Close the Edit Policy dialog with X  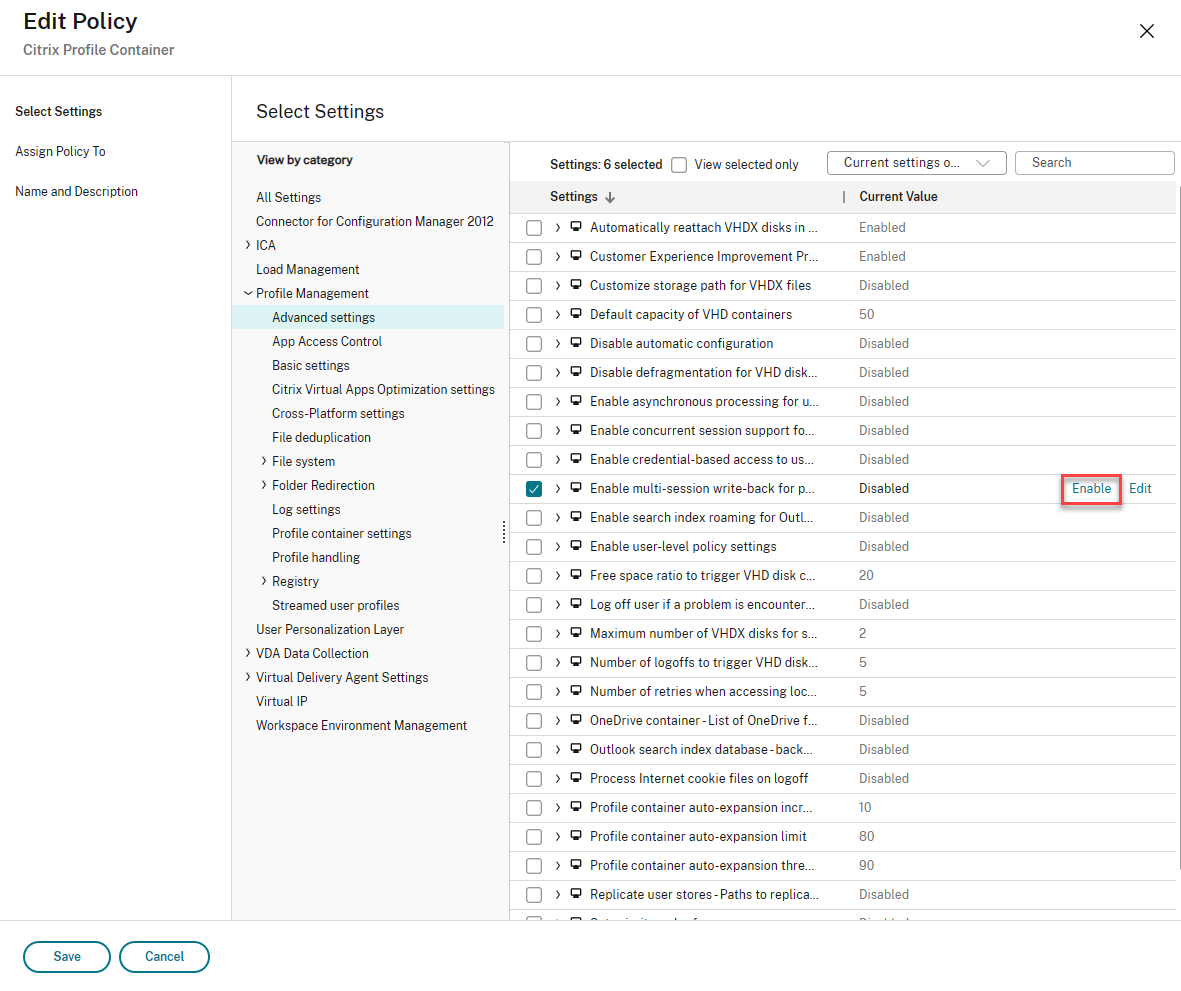click(x=1147, y=31)
